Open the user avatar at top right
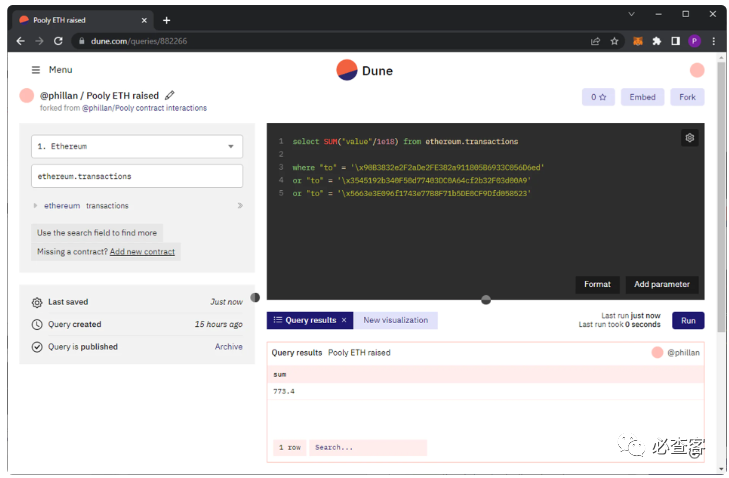The width and height of the screenshot is (729, 478). tap(696, 70)
